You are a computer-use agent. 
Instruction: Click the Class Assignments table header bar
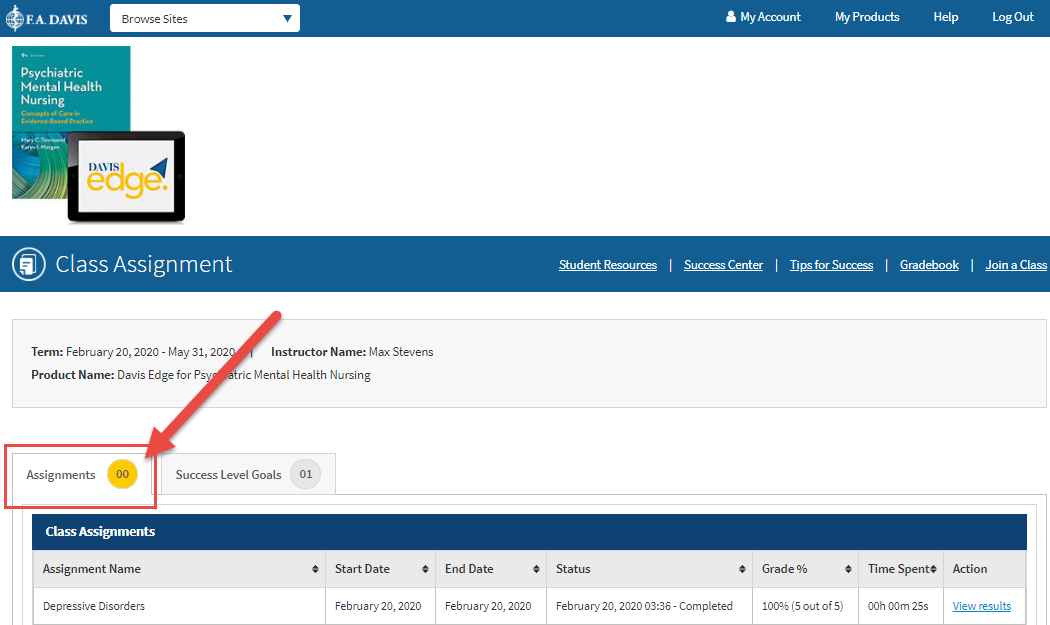529,532
